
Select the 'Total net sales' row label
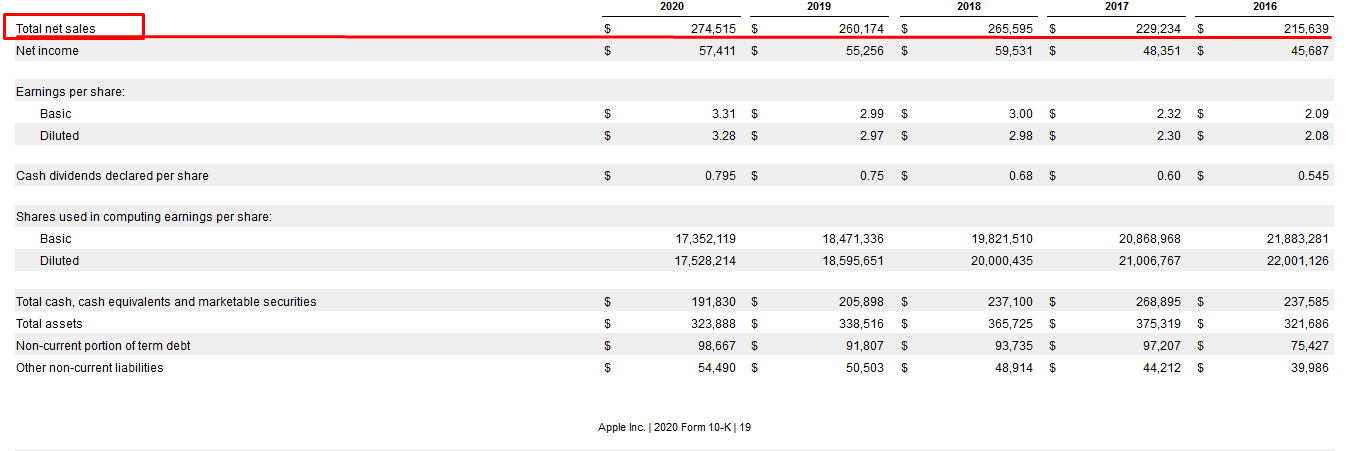tap(56, 29)
